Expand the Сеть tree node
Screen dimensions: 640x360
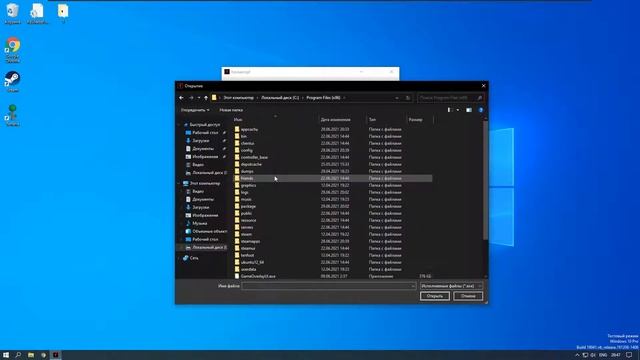pos(180,258)
